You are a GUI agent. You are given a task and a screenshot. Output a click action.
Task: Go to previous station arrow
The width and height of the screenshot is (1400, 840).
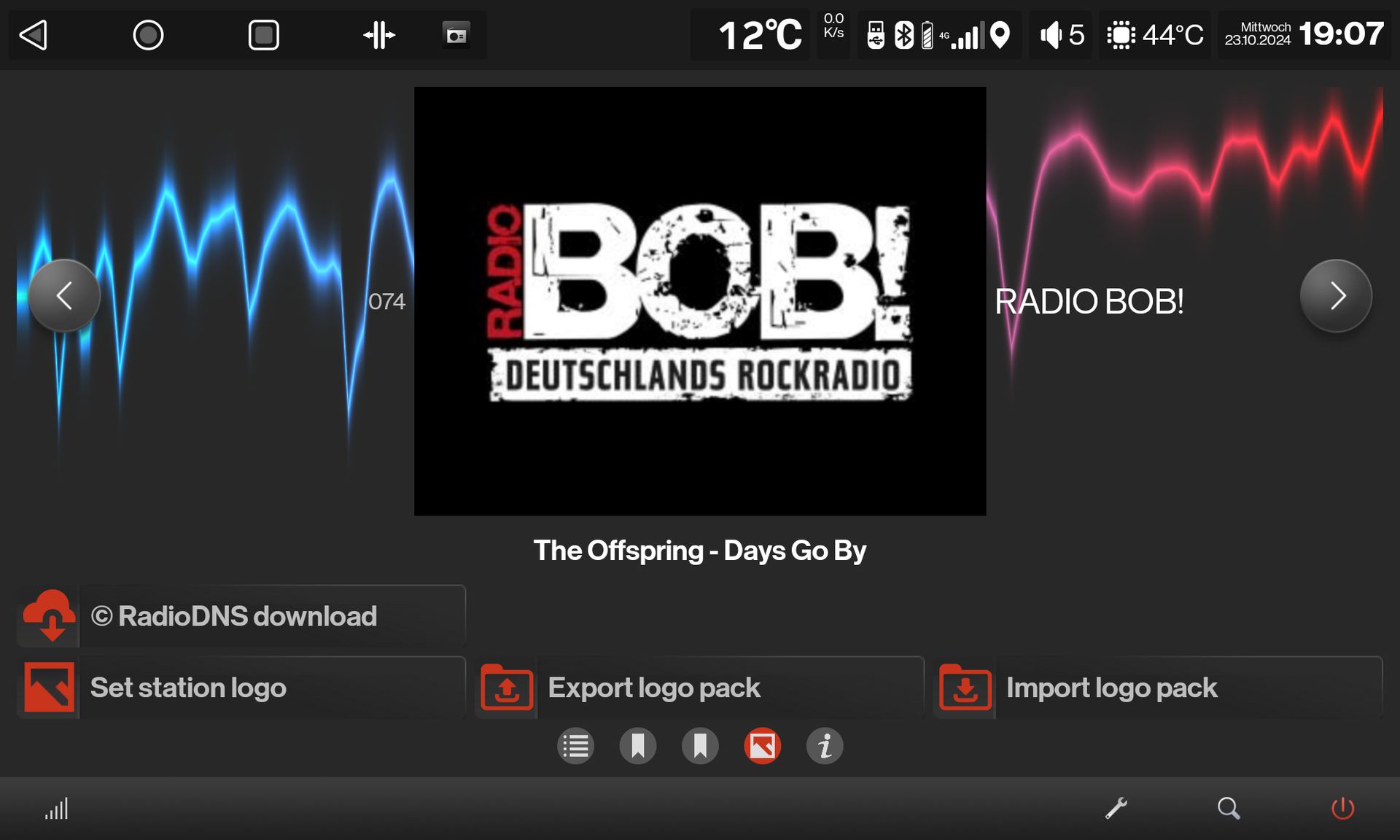(64, 296)
